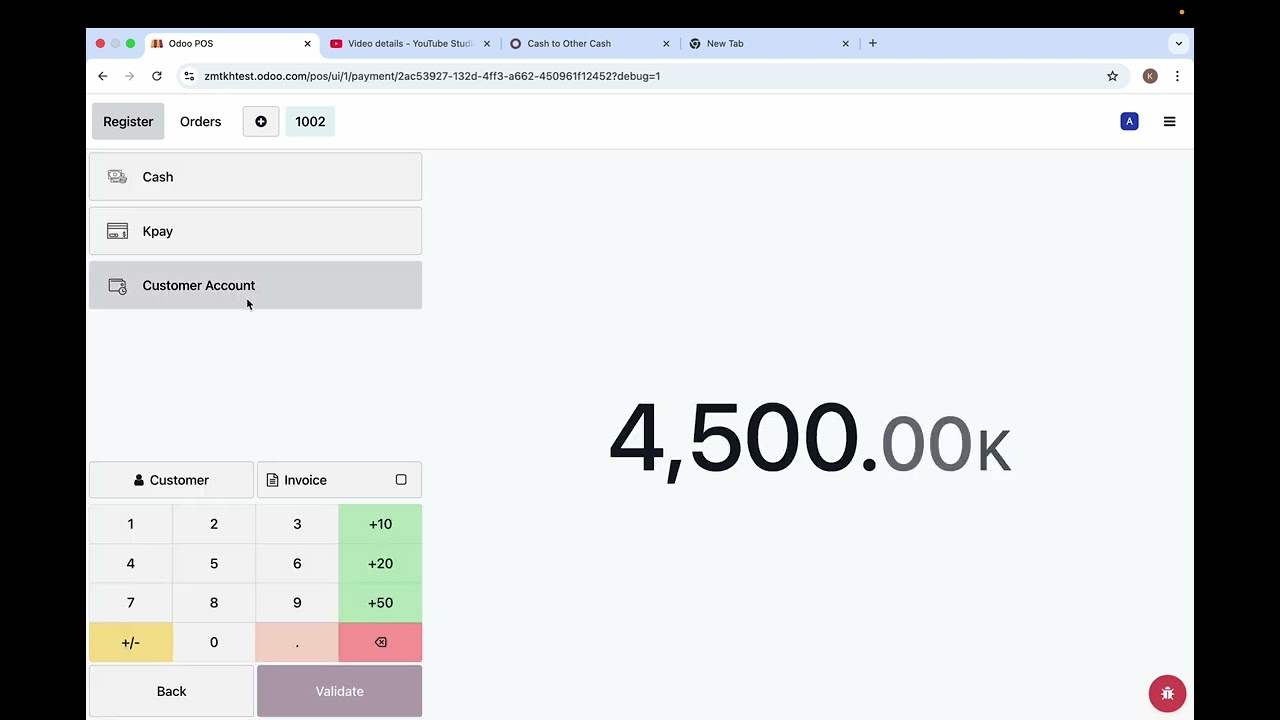
Task: Reload the page
Action: pos(157,76)
